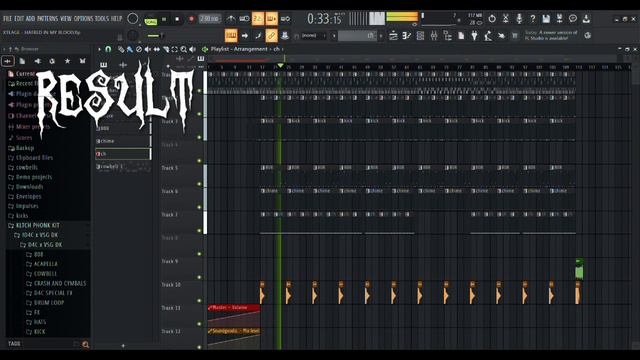Click the one-click audio recording microphone icon
The height and width of the screenshot is (360, 640).
519,19
